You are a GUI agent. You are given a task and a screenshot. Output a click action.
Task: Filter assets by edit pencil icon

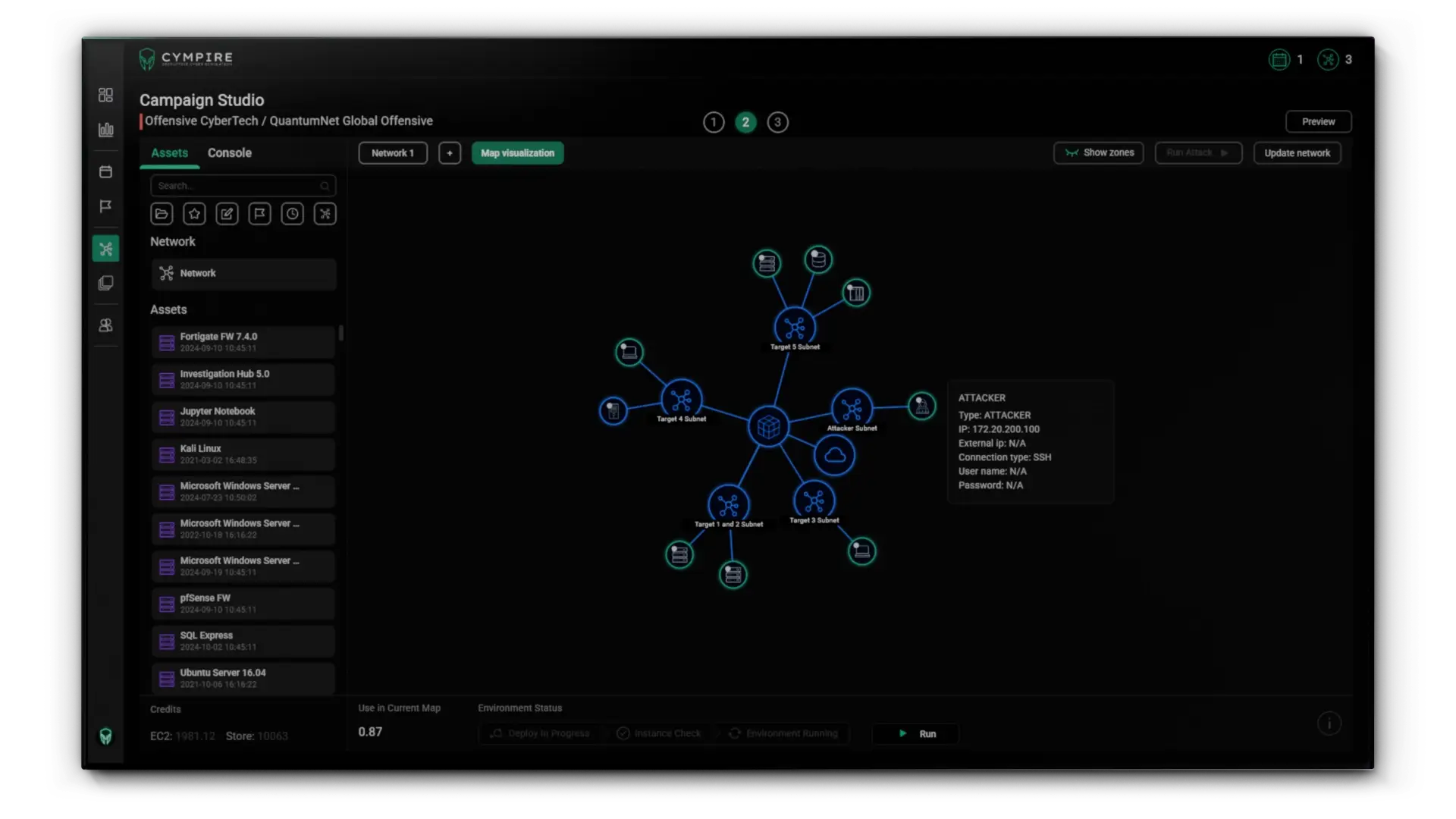pos(227,214)
